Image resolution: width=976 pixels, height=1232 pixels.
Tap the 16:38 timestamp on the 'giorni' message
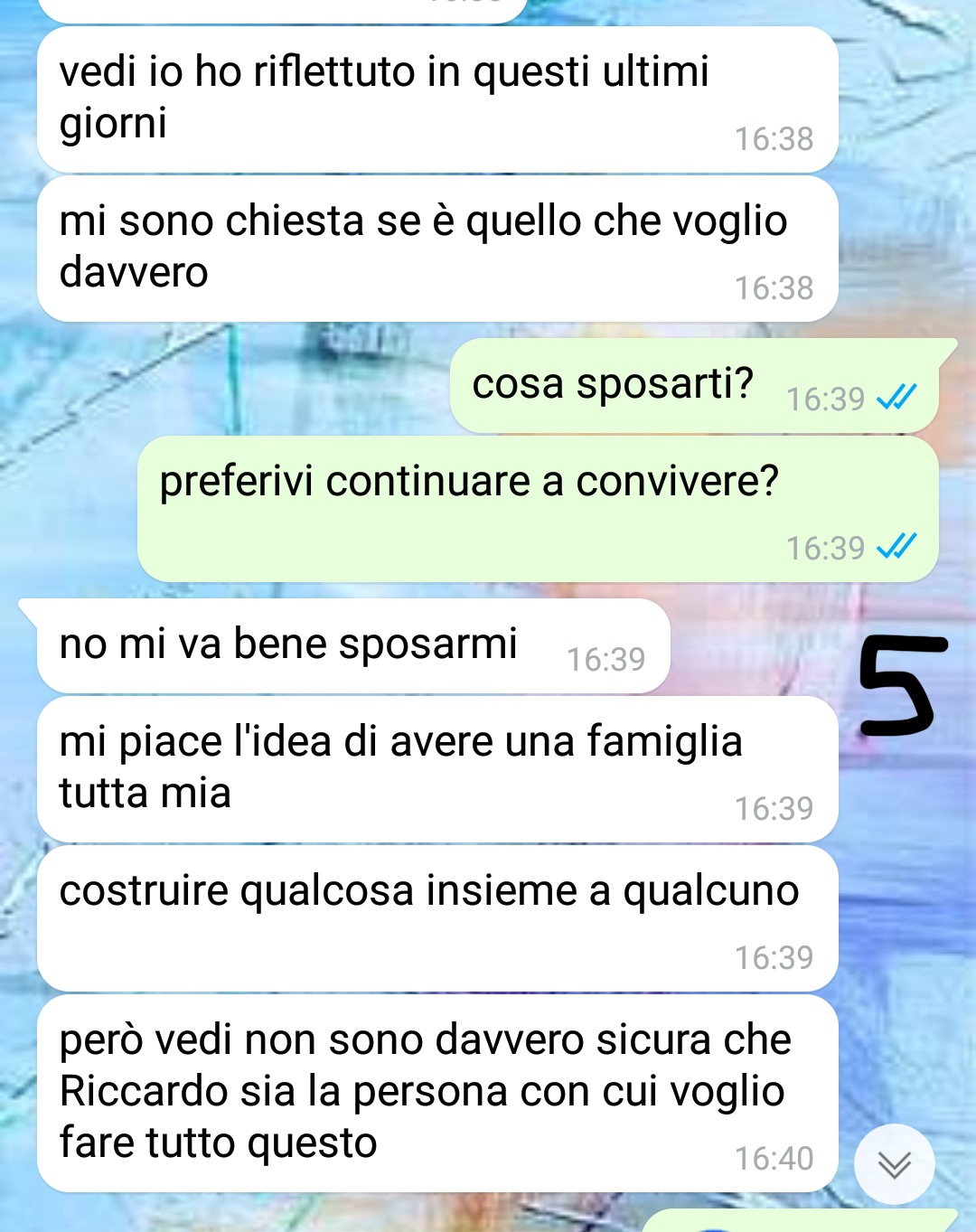[774, 138]
